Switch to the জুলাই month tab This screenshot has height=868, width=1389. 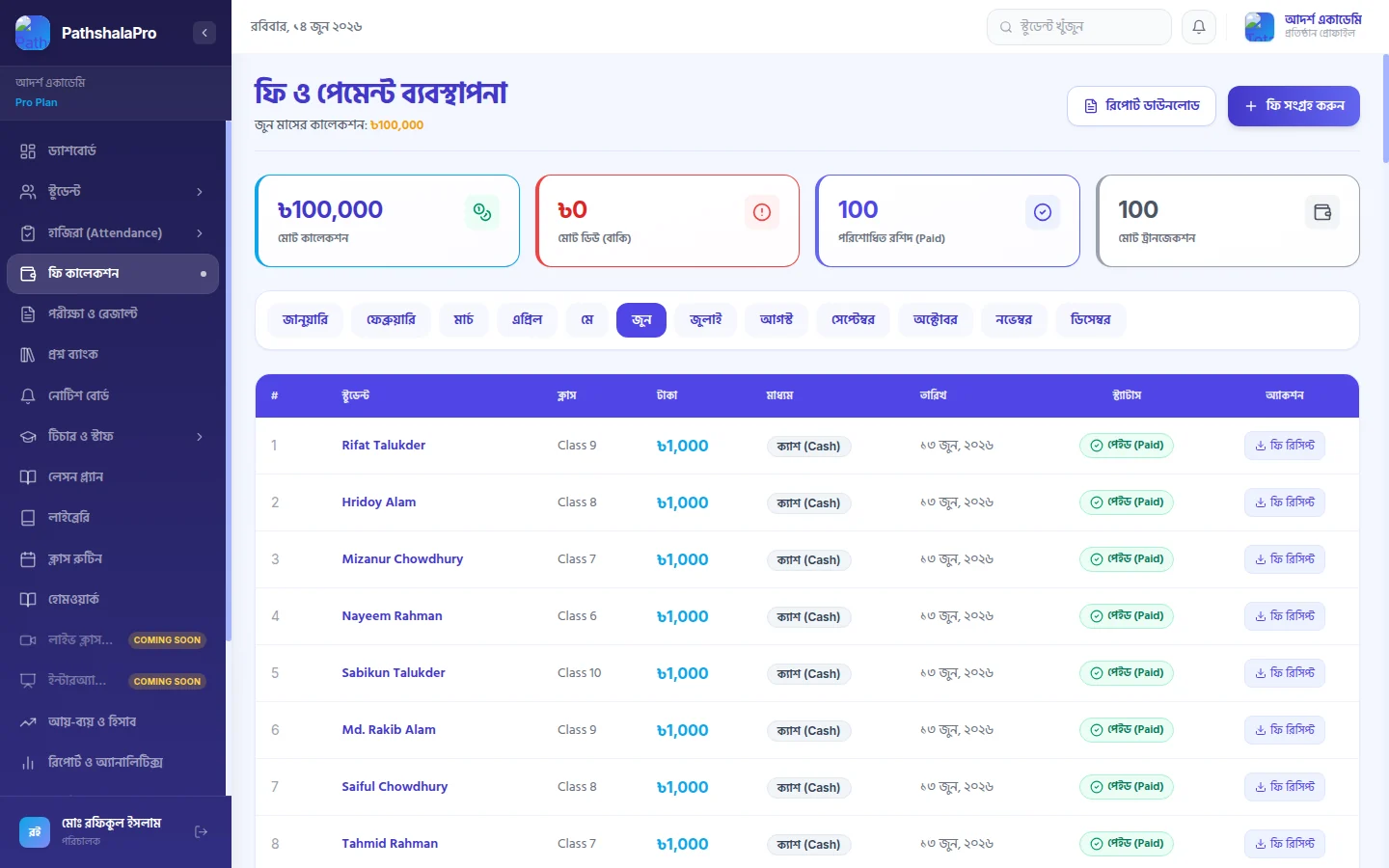706,320
